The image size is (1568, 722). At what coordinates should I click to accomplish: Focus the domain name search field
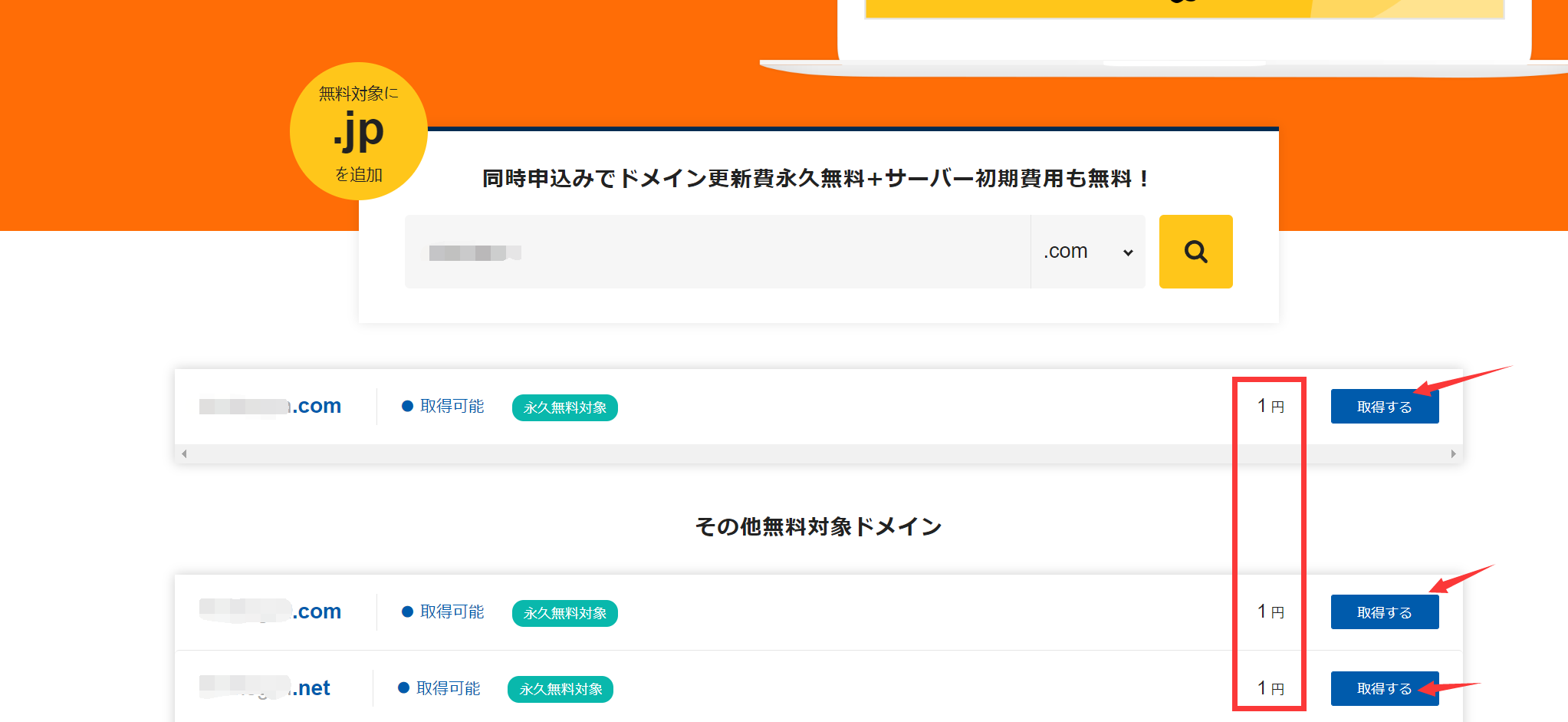click(717, 252)
